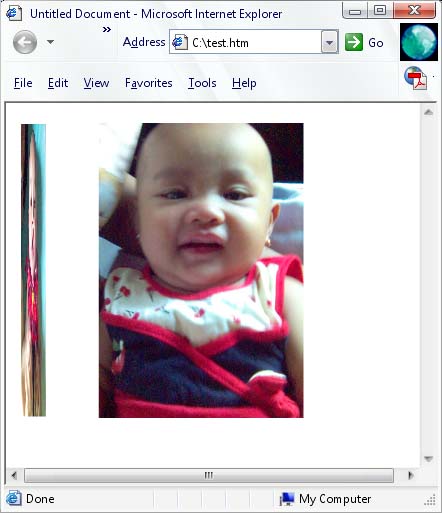Open the File menu
Screen dimensions: 442x513
(x=23, y=83)
